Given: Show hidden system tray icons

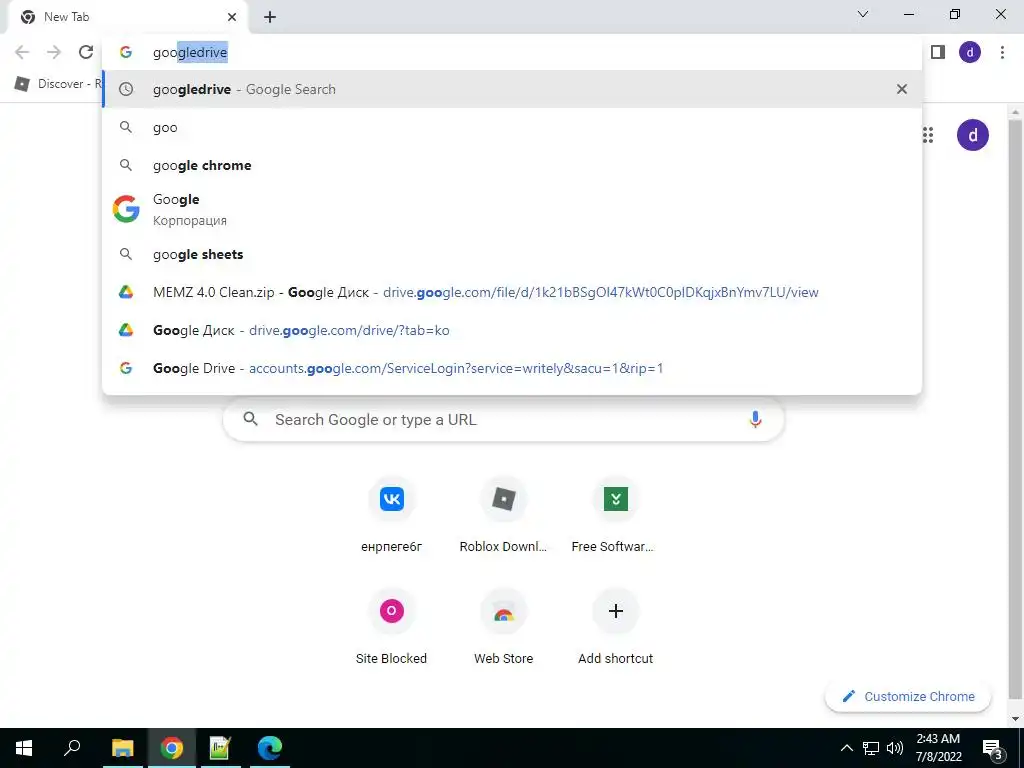Looking at the screenshot, I should click(846, 748).
